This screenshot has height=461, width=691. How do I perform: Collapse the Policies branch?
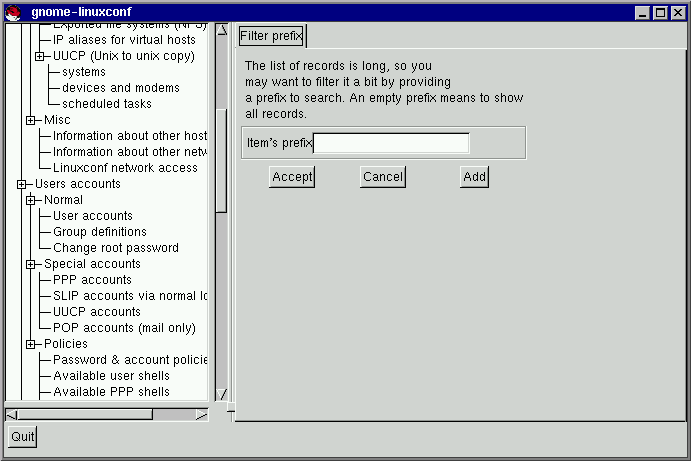click(31, 344)
